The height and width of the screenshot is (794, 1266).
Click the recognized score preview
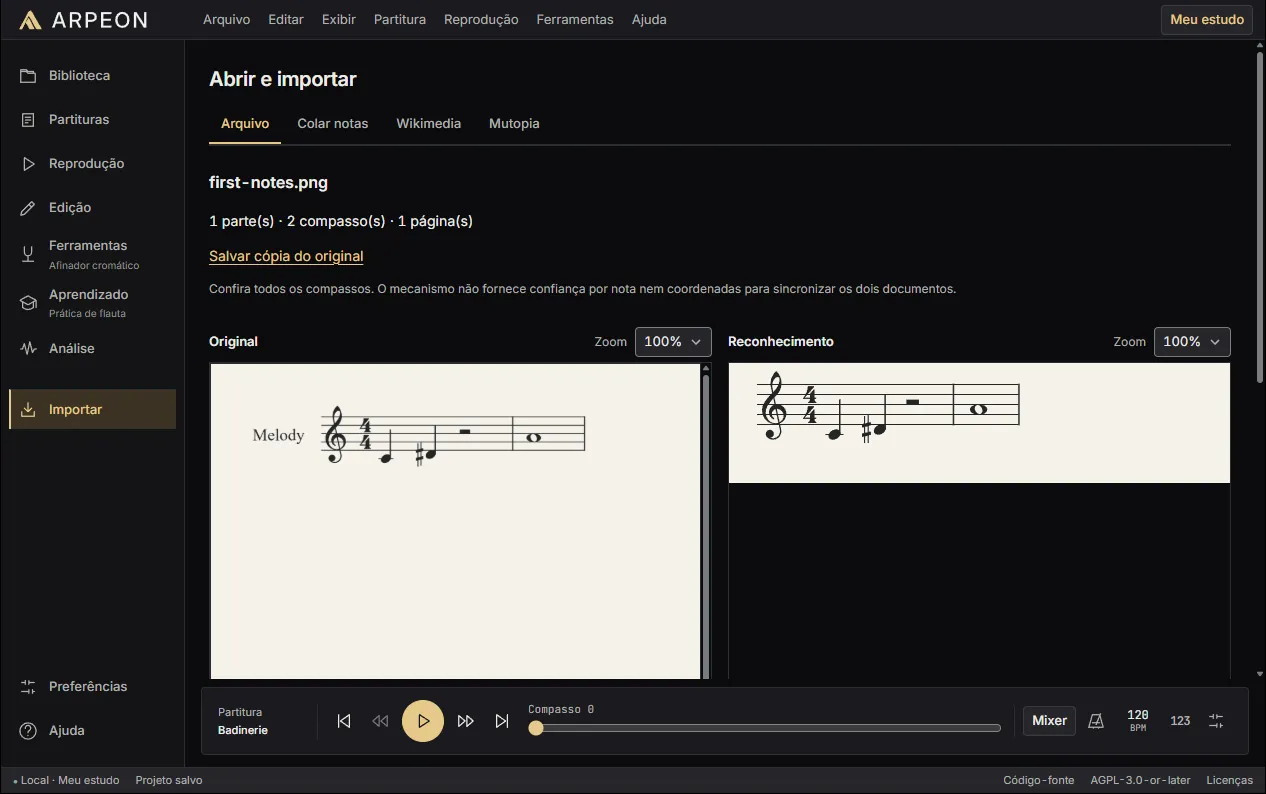pyautogui.click(x=979, y=423)
